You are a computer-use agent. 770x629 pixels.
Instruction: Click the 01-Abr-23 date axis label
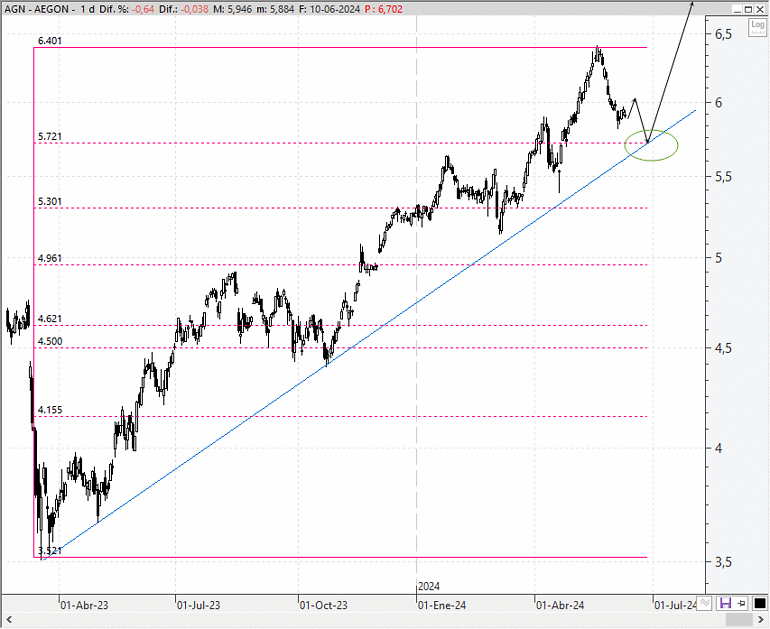(84, 605)
